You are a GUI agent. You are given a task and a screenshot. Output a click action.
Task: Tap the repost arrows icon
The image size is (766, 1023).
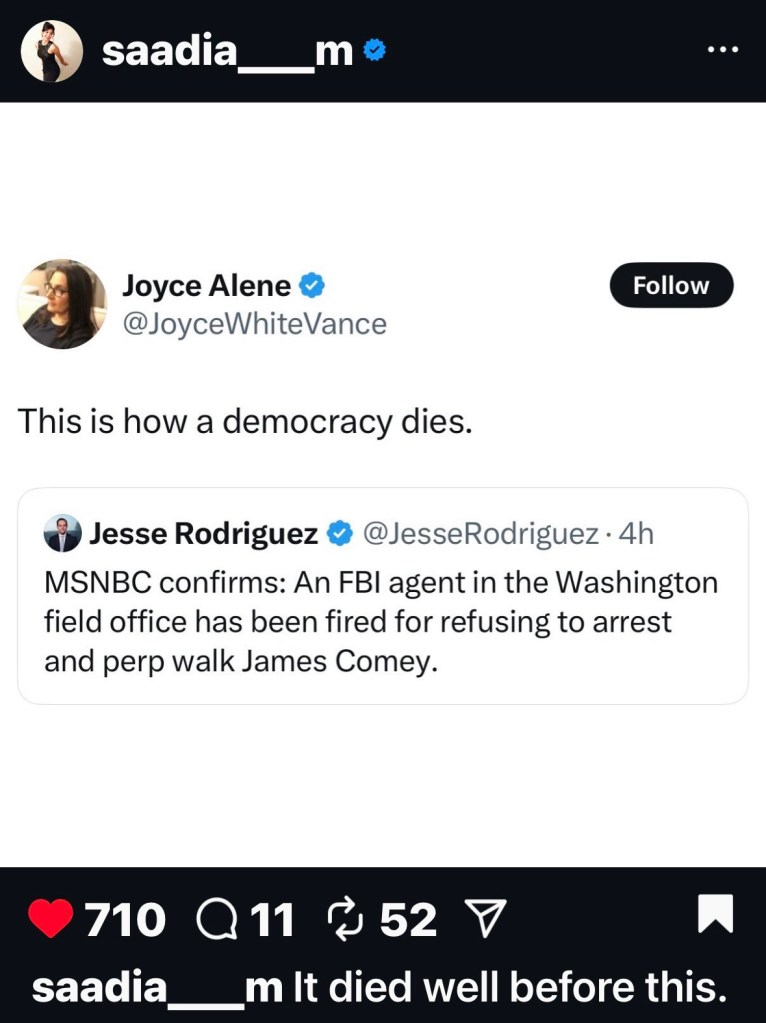tap(348, 918)
